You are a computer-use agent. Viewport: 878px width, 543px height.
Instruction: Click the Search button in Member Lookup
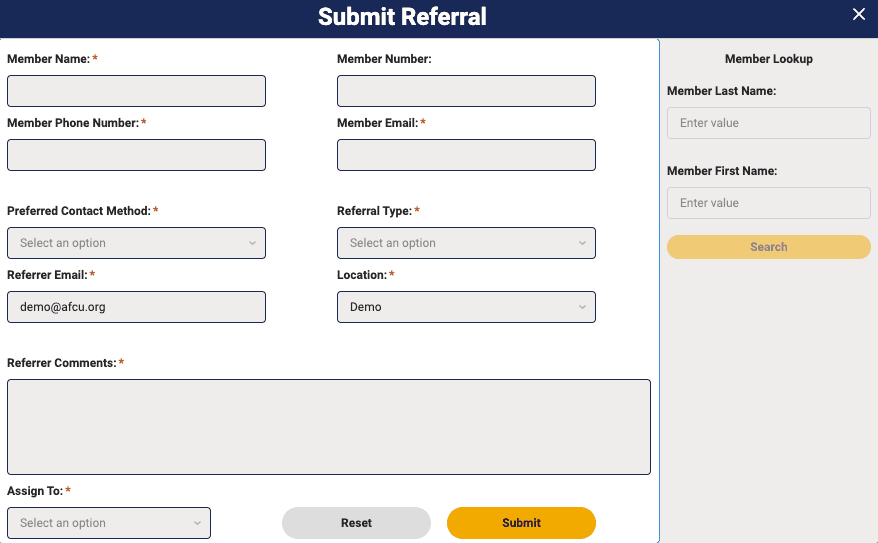click(x=768, y=247)
